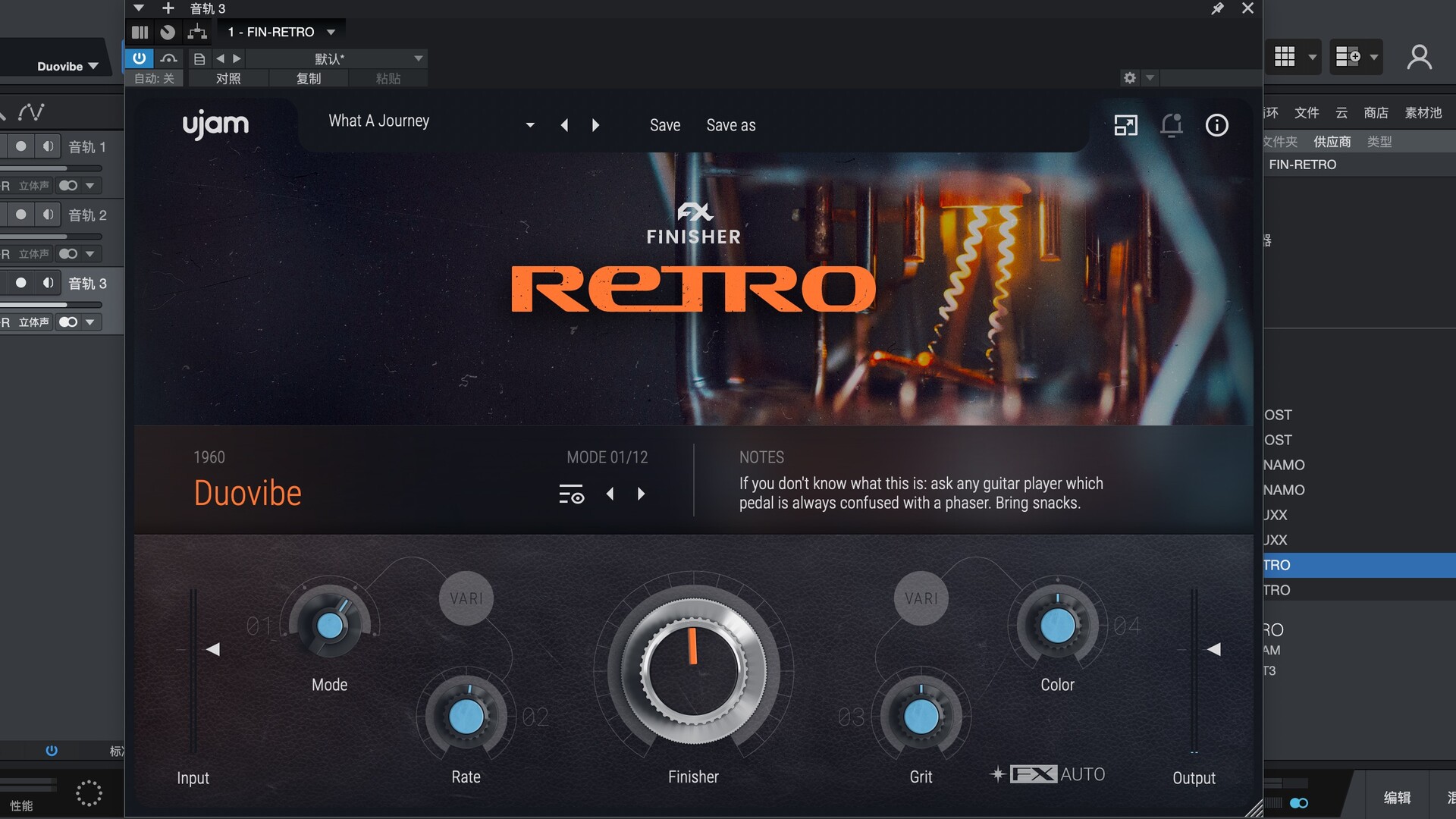This screenshot has width=1456, height=819.
Task: Toggle the plugin power bypass button
Action: click(x=140, y=58)
